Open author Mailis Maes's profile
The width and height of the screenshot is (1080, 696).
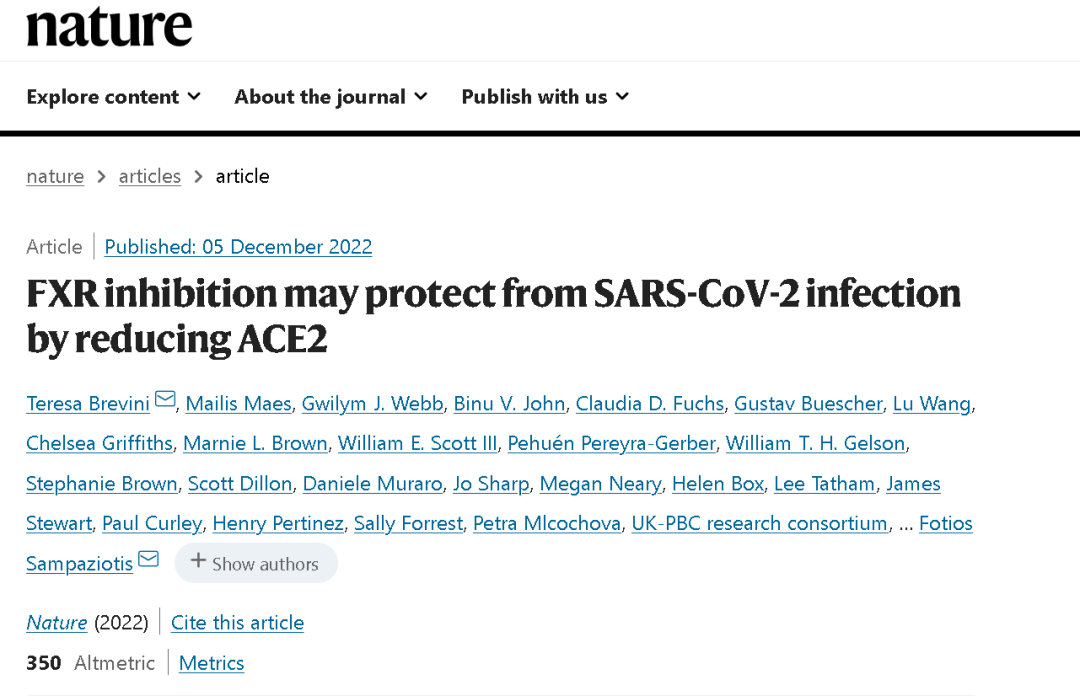pos(239,404)
